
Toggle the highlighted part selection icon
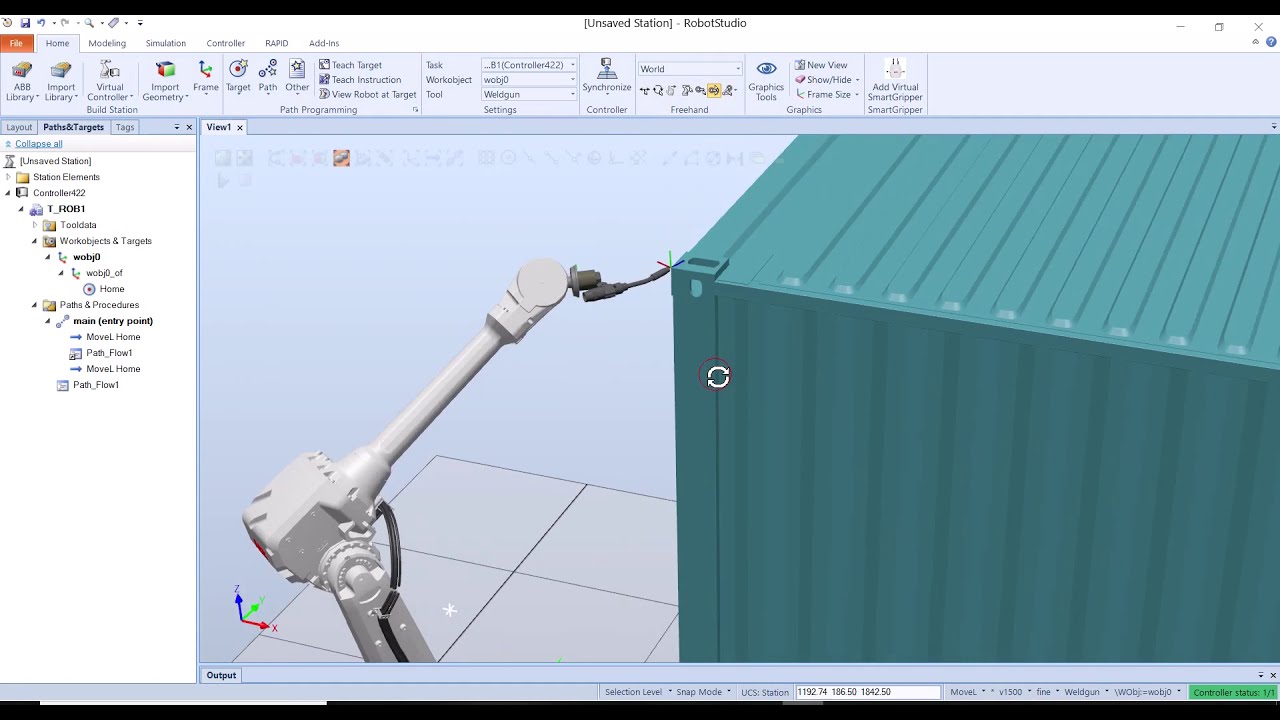click(341, 158)
